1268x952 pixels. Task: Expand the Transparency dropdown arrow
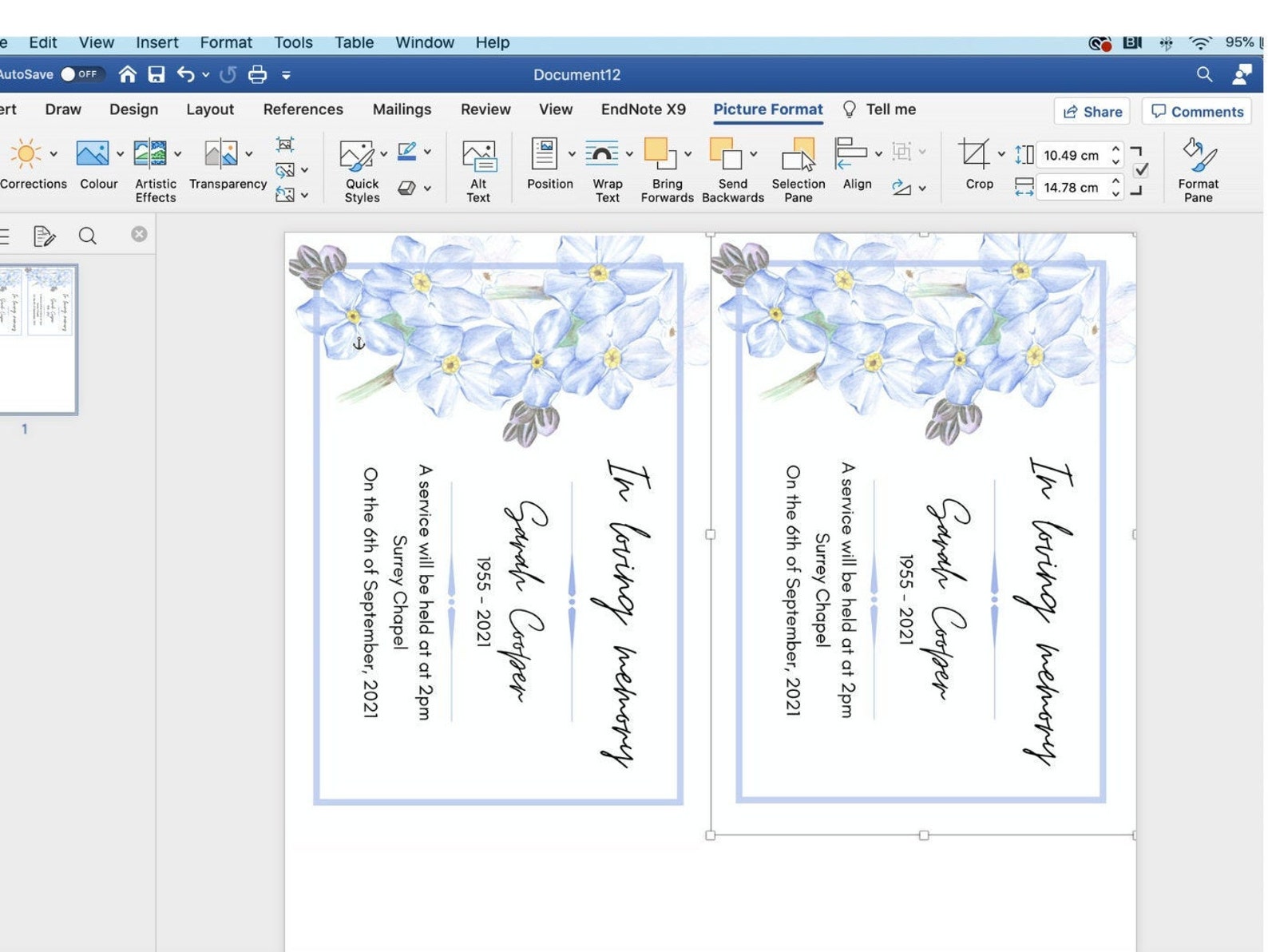pos(248,153)
